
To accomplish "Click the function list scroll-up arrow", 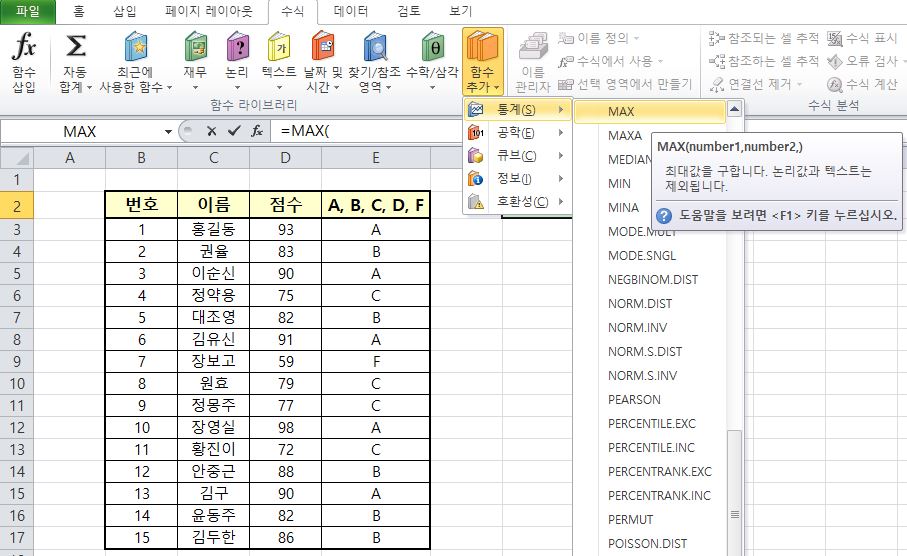I will [735, 109].
